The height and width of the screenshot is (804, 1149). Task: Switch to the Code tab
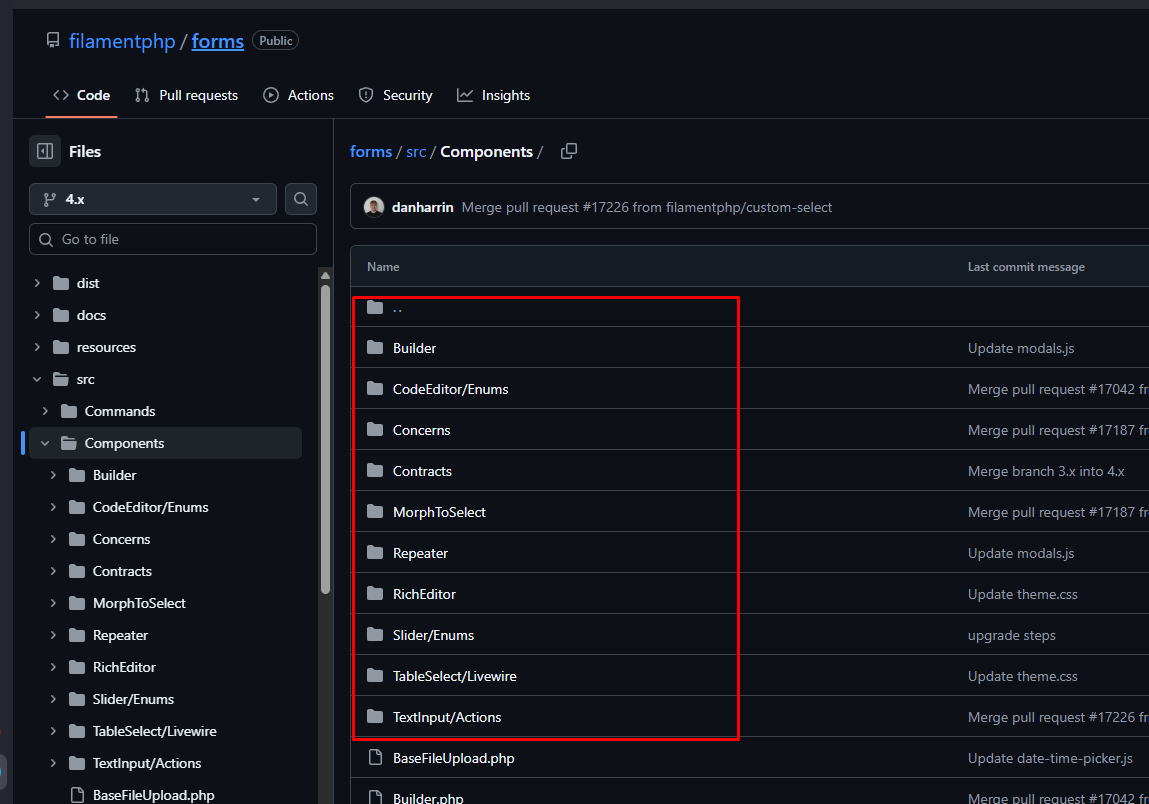click(x=81, y=95)
